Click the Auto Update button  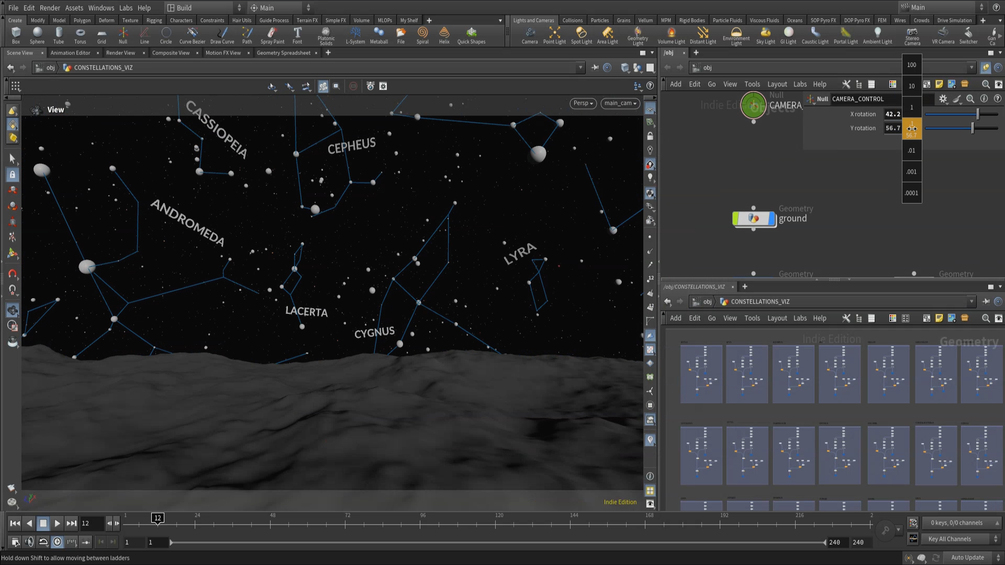coord(967,557)
